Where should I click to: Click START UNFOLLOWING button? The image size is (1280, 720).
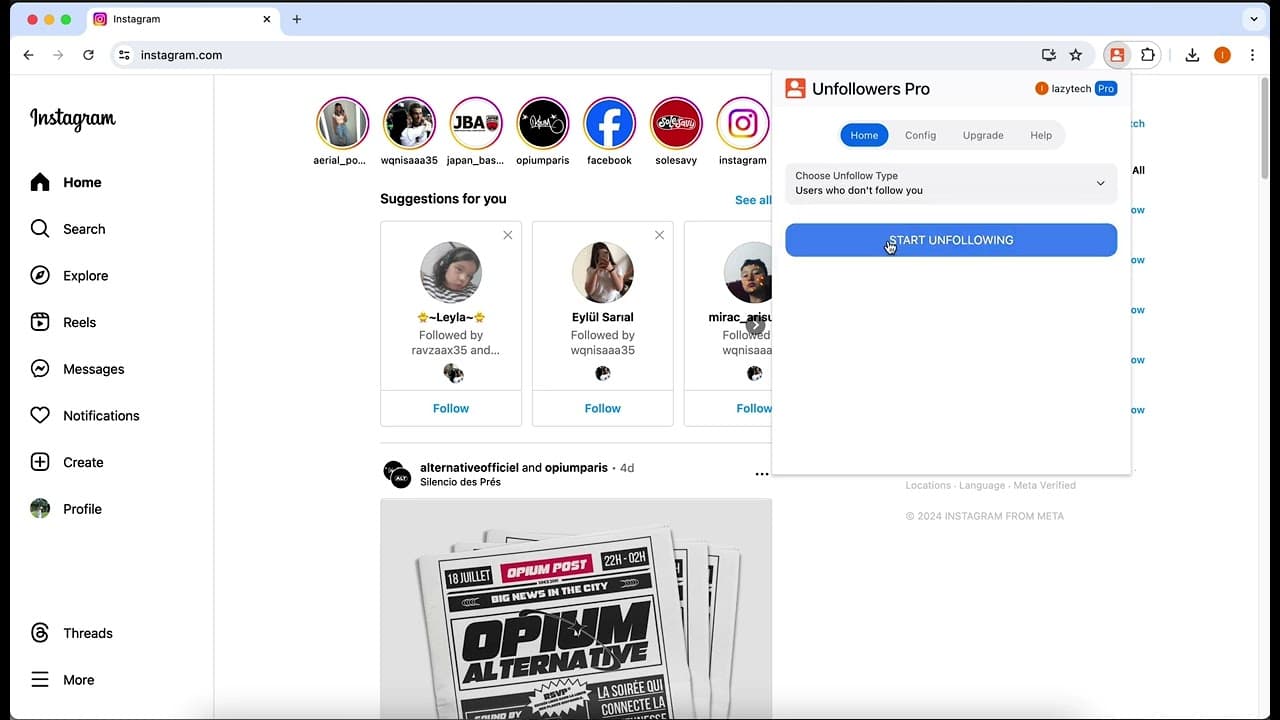coord(951,240)
